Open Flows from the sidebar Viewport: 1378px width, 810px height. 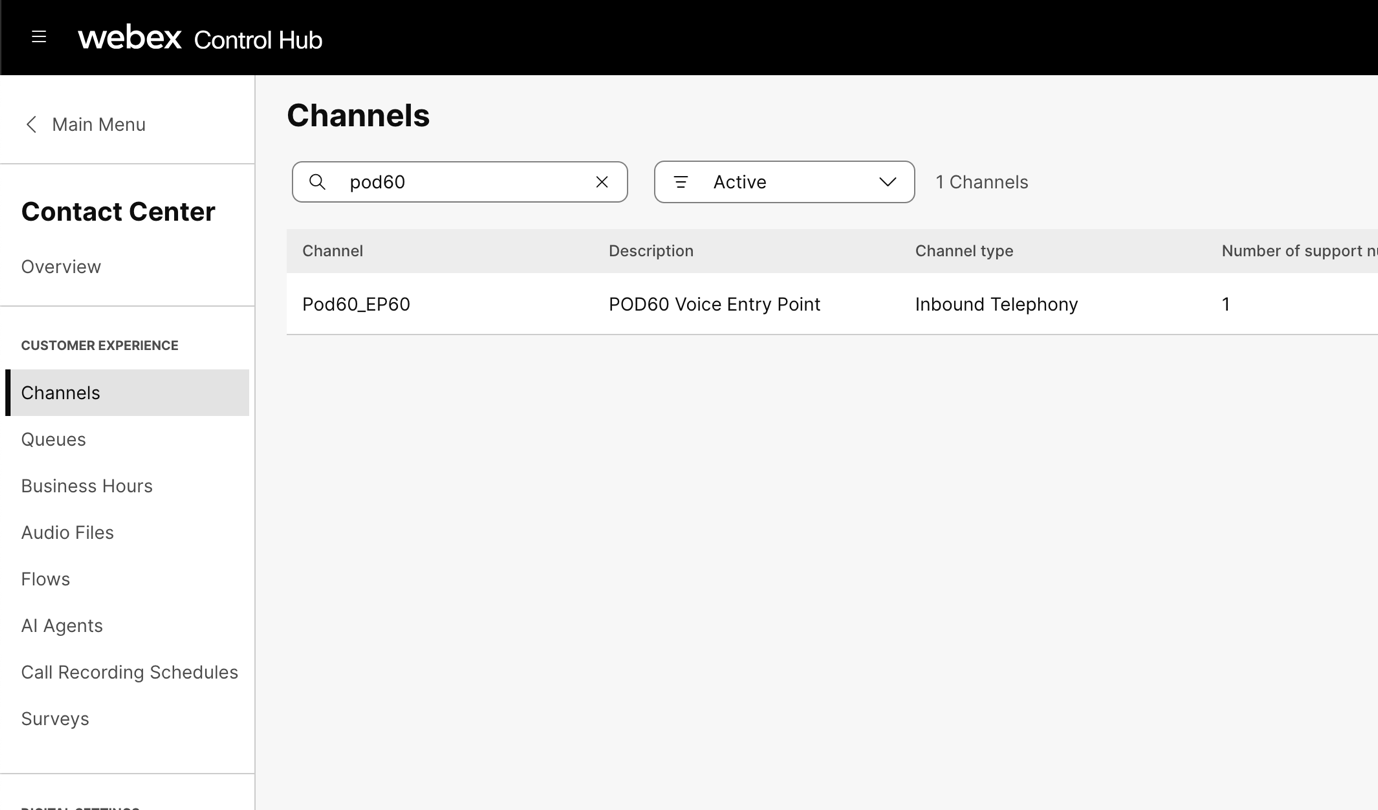(x=46, y=579)
